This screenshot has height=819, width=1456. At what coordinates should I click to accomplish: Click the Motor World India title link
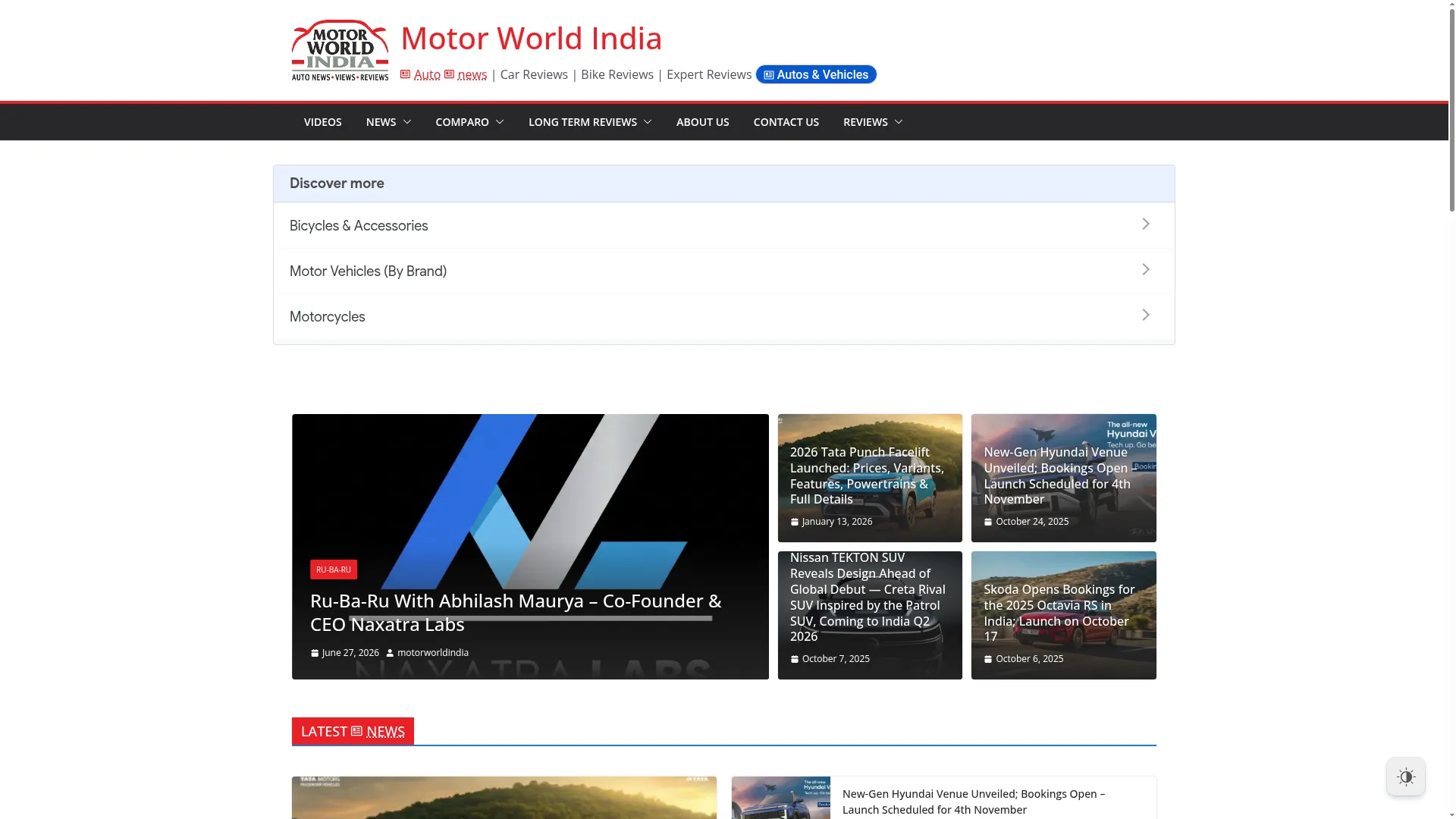click(x=531, y=38)
